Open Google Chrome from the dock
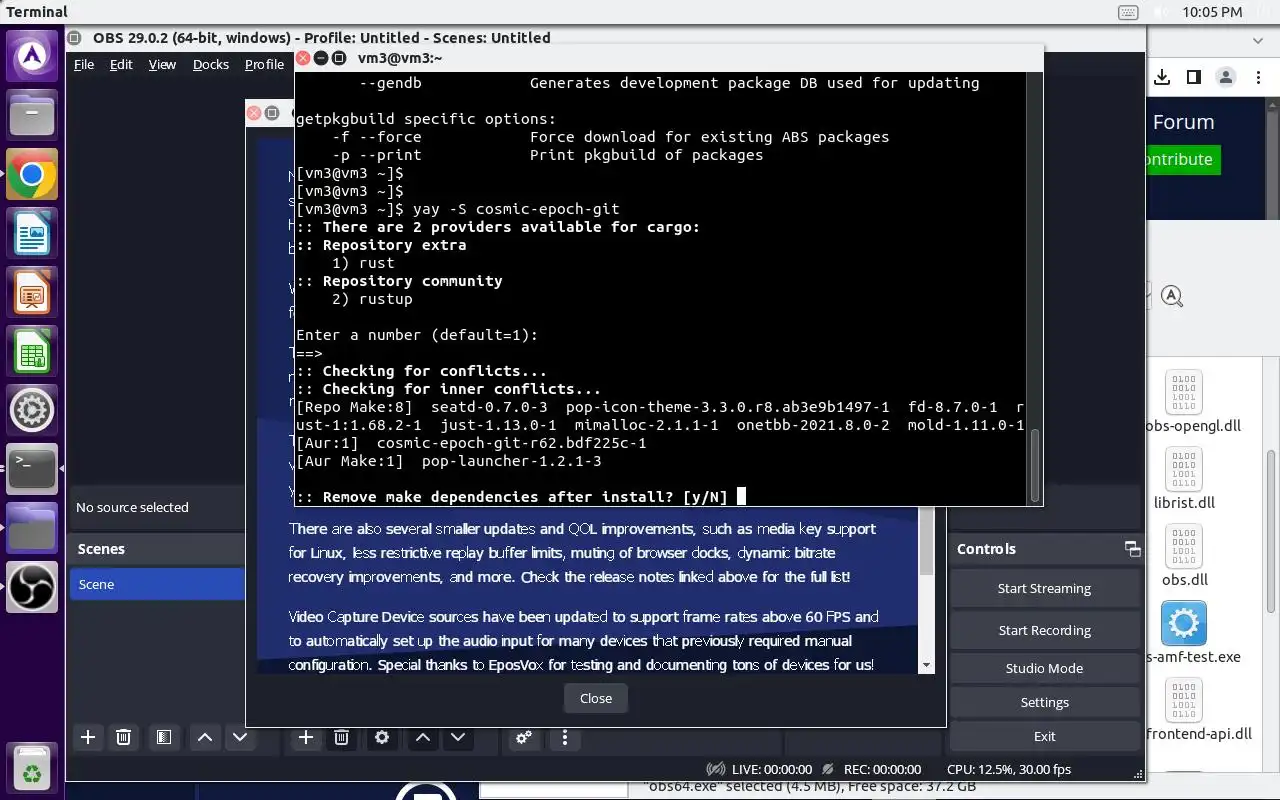1280x800 pixels. [32, 176]
